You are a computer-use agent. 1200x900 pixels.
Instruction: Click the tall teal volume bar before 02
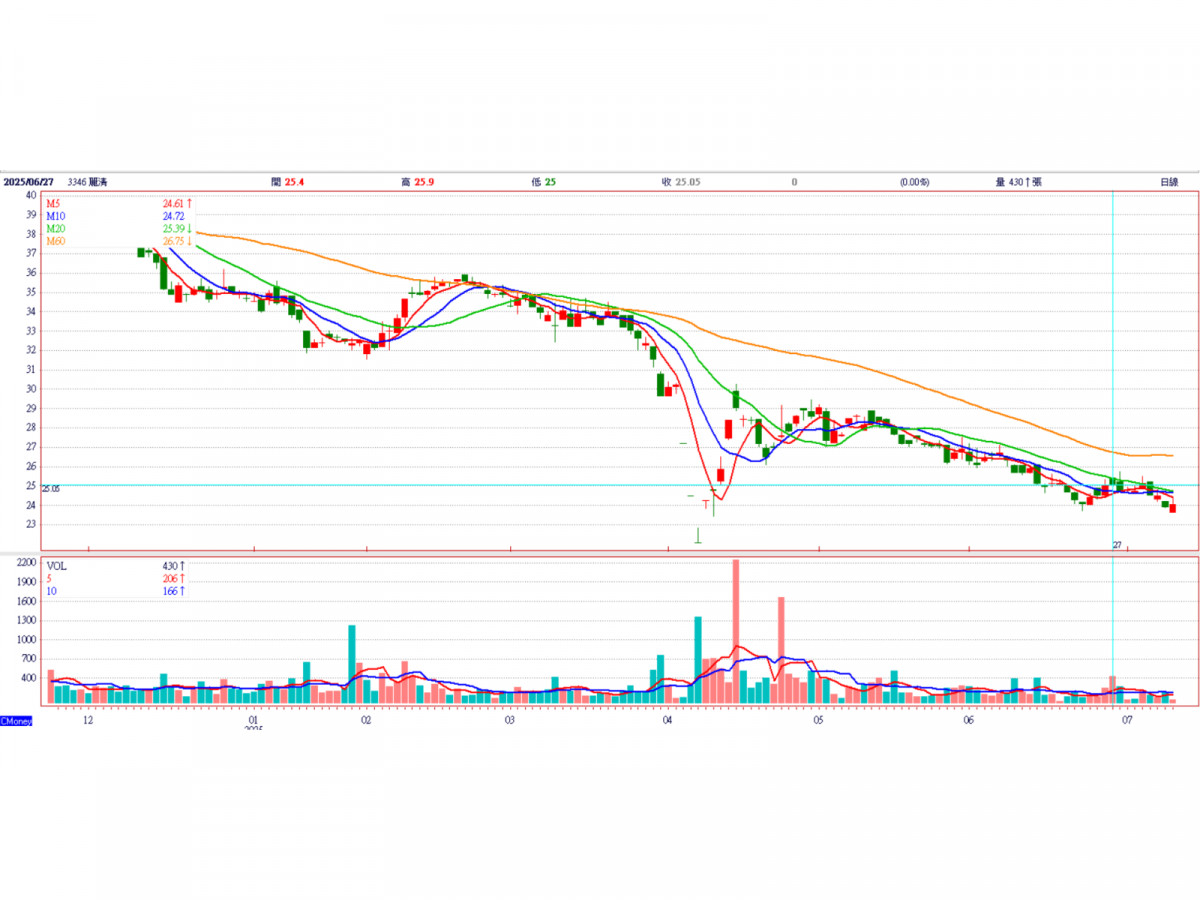pos(352,666)
